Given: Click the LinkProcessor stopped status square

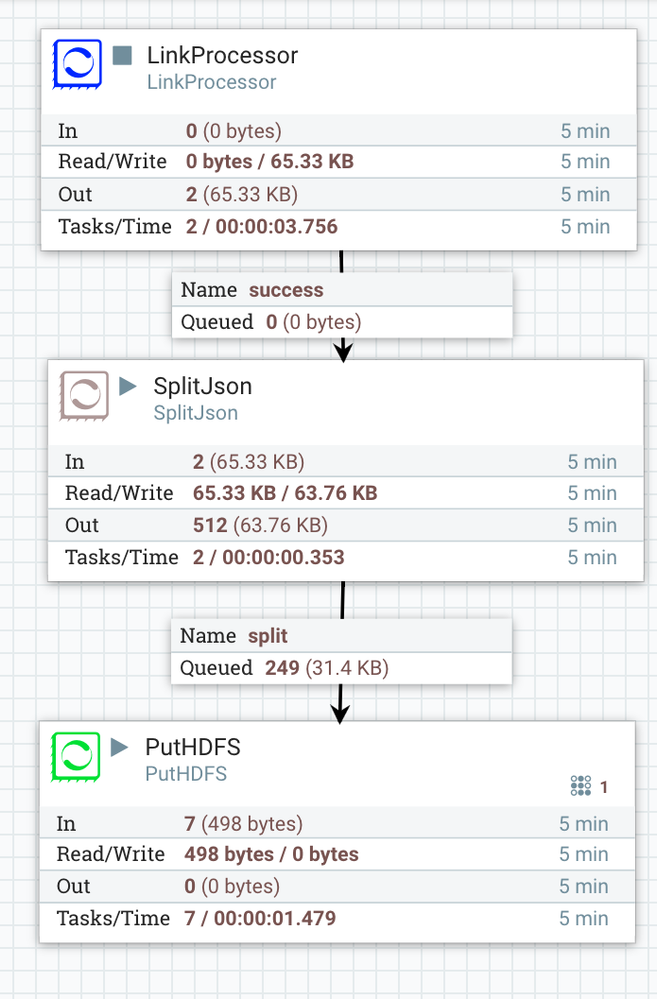Looking at the screenshot, I should click(122, 55).
